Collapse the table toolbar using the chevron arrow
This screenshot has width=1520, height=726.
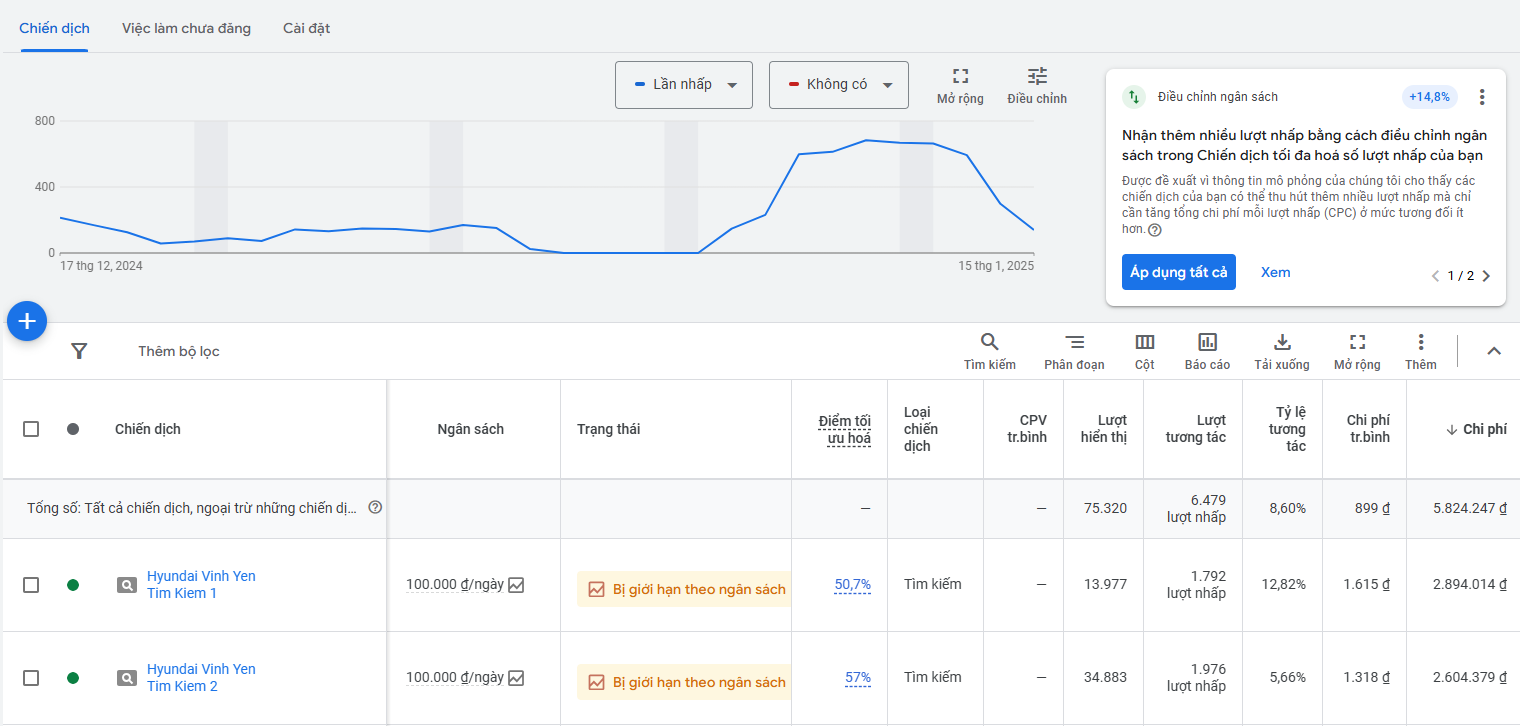pos(1494,351)
